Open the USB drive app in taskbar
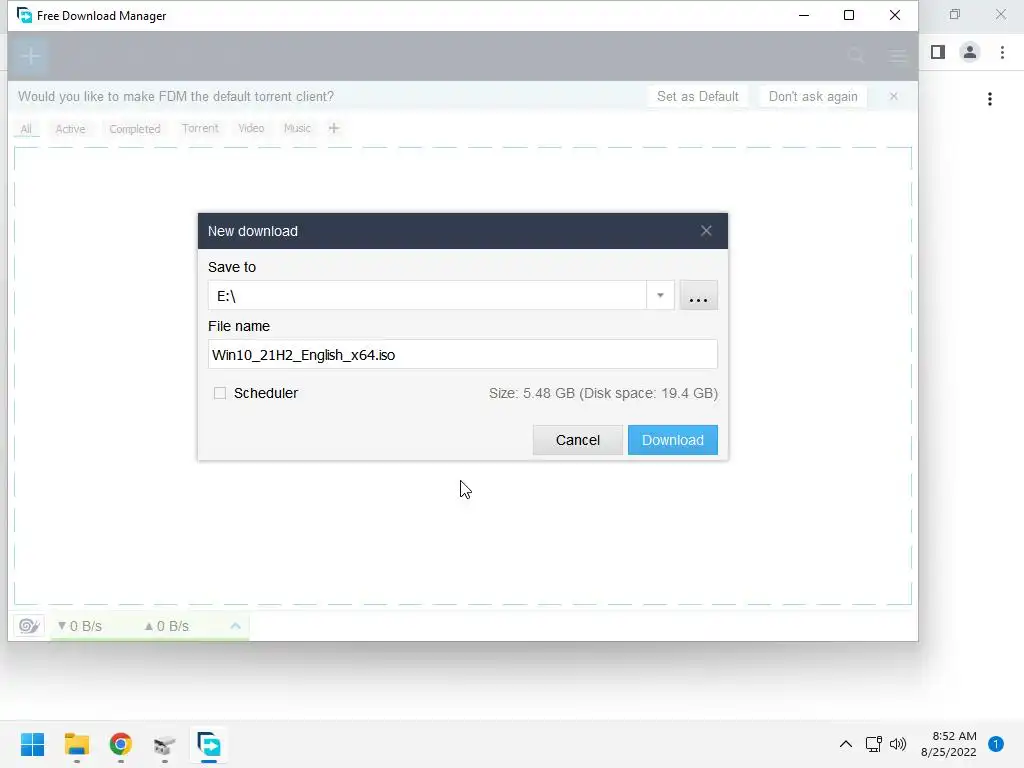The height and width of the screenshot is (768, 1024). pyautogui.click(x=165, y=744)
